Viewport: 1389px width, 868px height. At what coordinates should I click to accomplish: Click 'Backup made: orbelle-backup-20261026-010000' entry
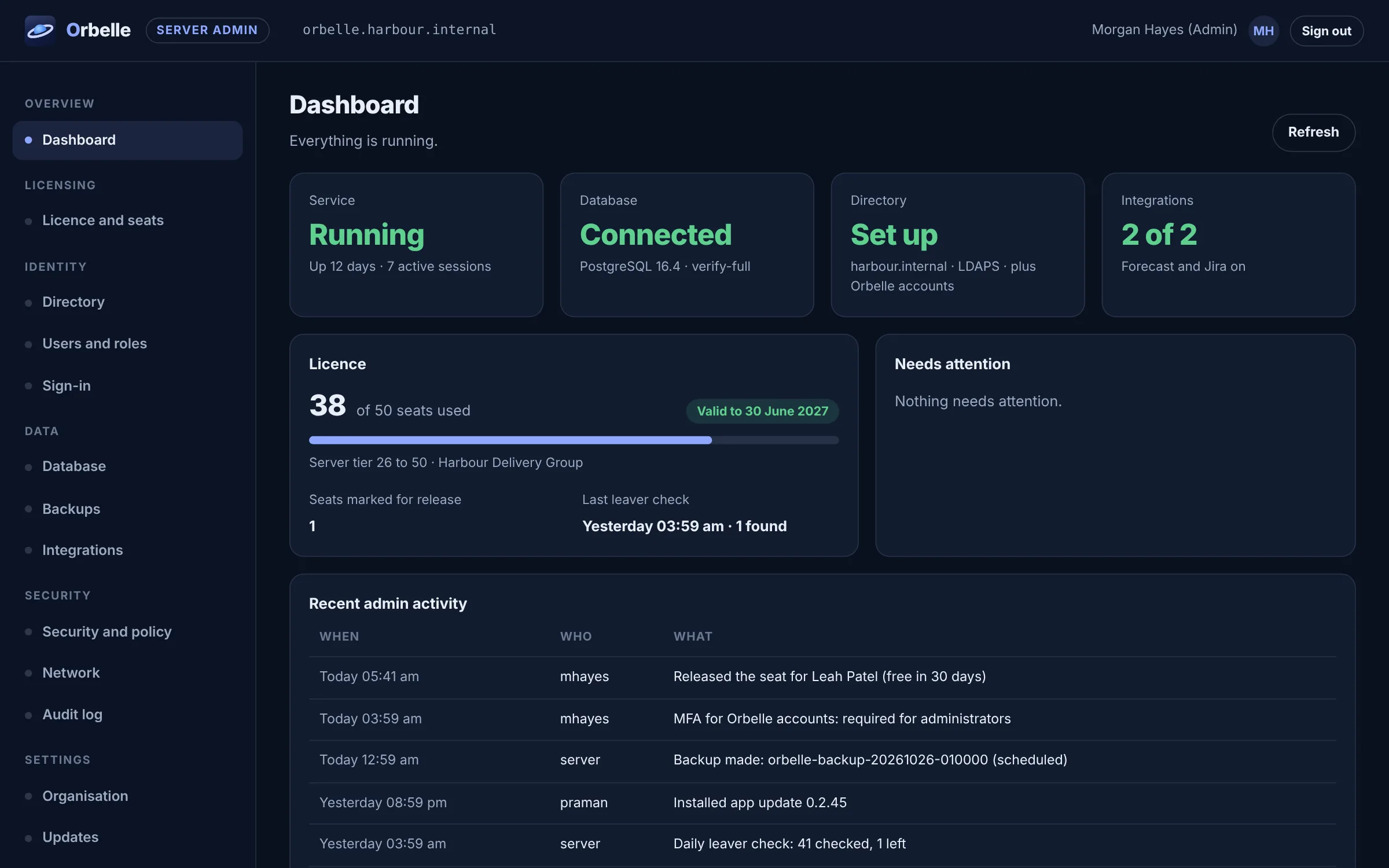[870, 760]
